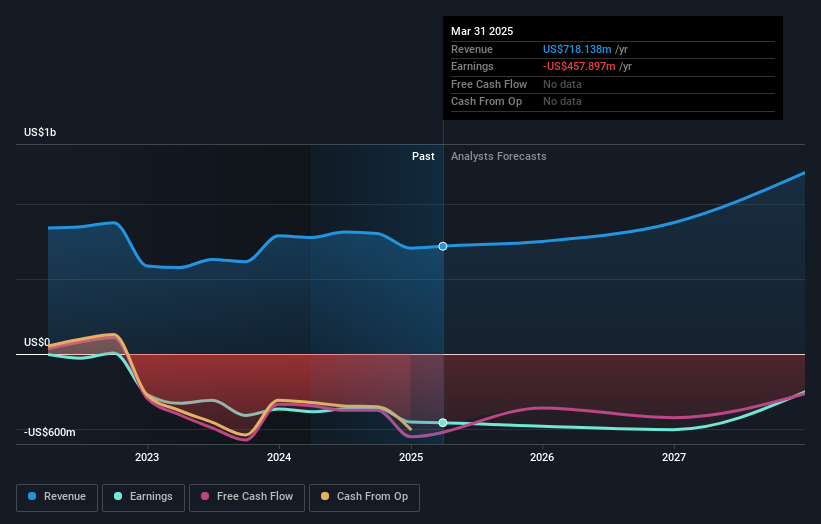Click the Free Cash Flow tooltip row label
Viewport: 821px width, 524px height.
(x=489, y=84)
